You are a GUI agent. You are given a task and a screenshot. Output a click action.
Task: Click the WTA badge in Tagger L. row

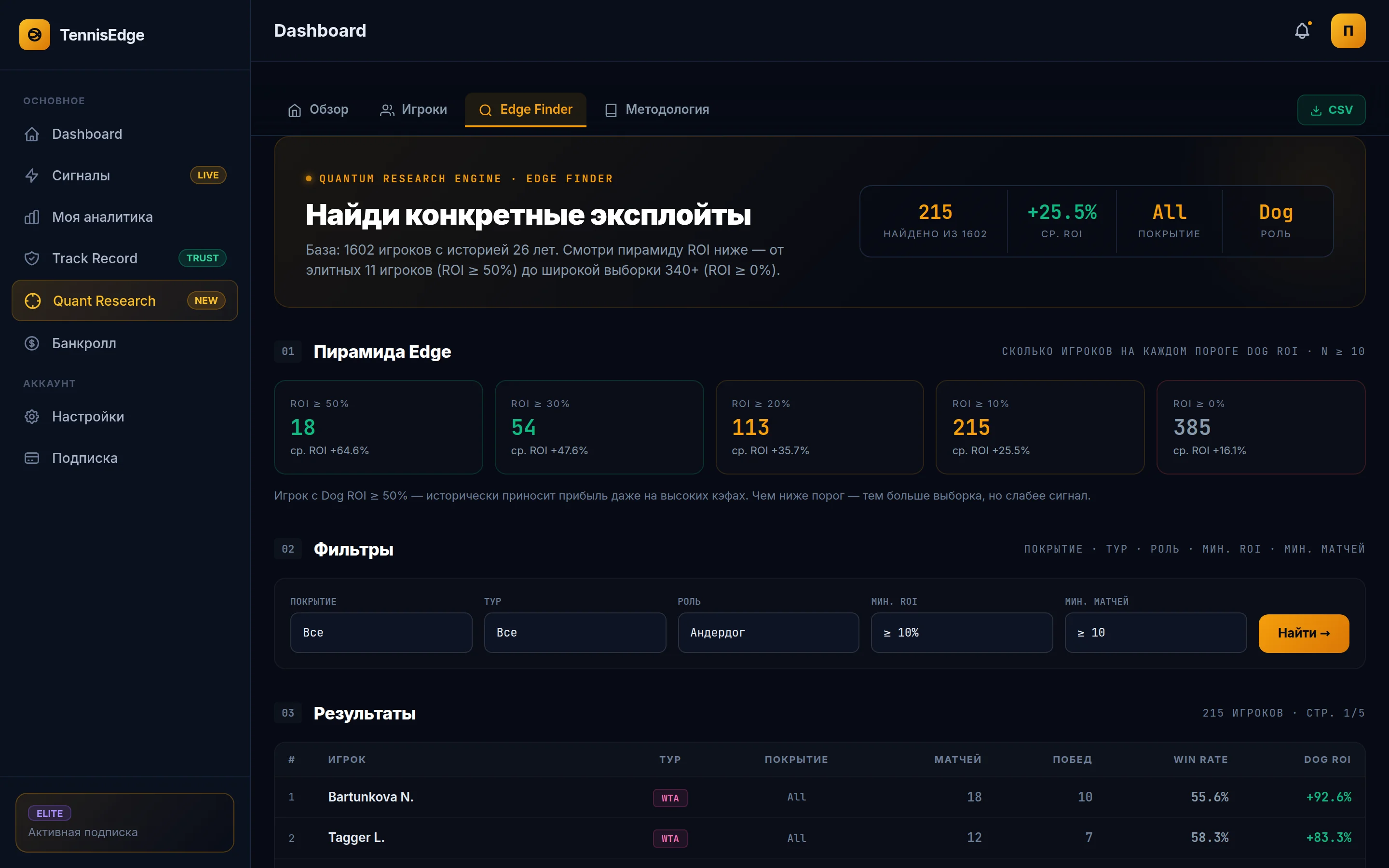pos(670,839)
